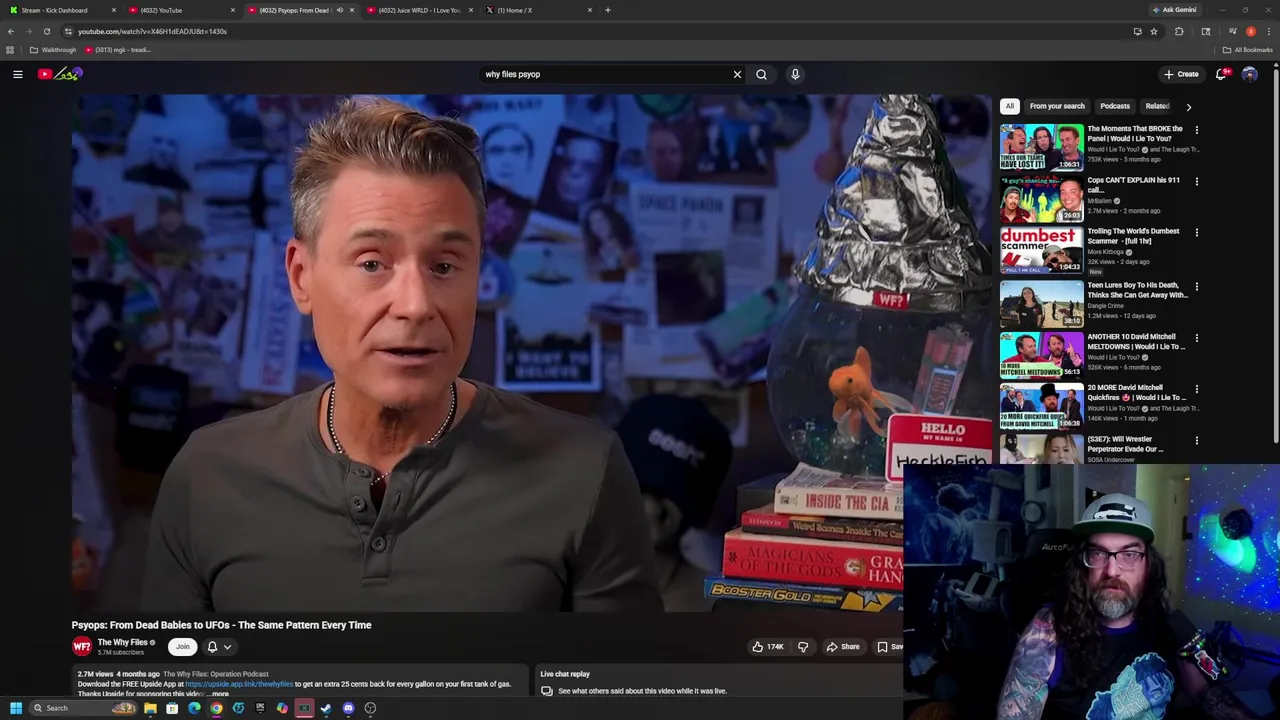Image resolution: width=1280 pixels, height=720 pixels.
Task: Clear the search box with X
Action: click(x=737, y=74)
